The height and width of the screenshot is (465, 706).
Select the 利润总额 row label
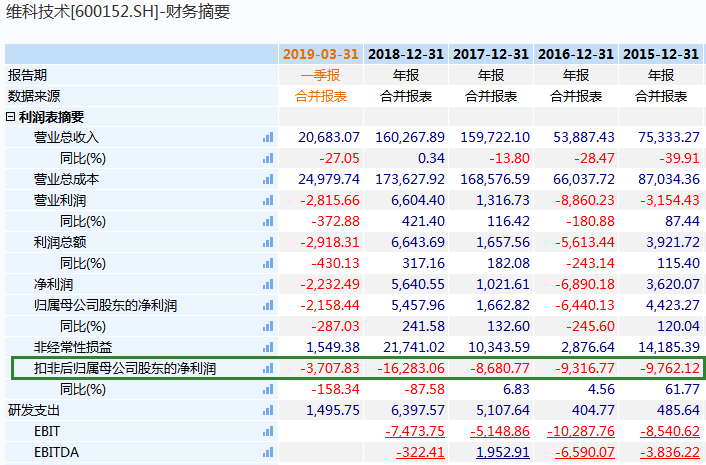pyautogui.click(x=60, y=242)
